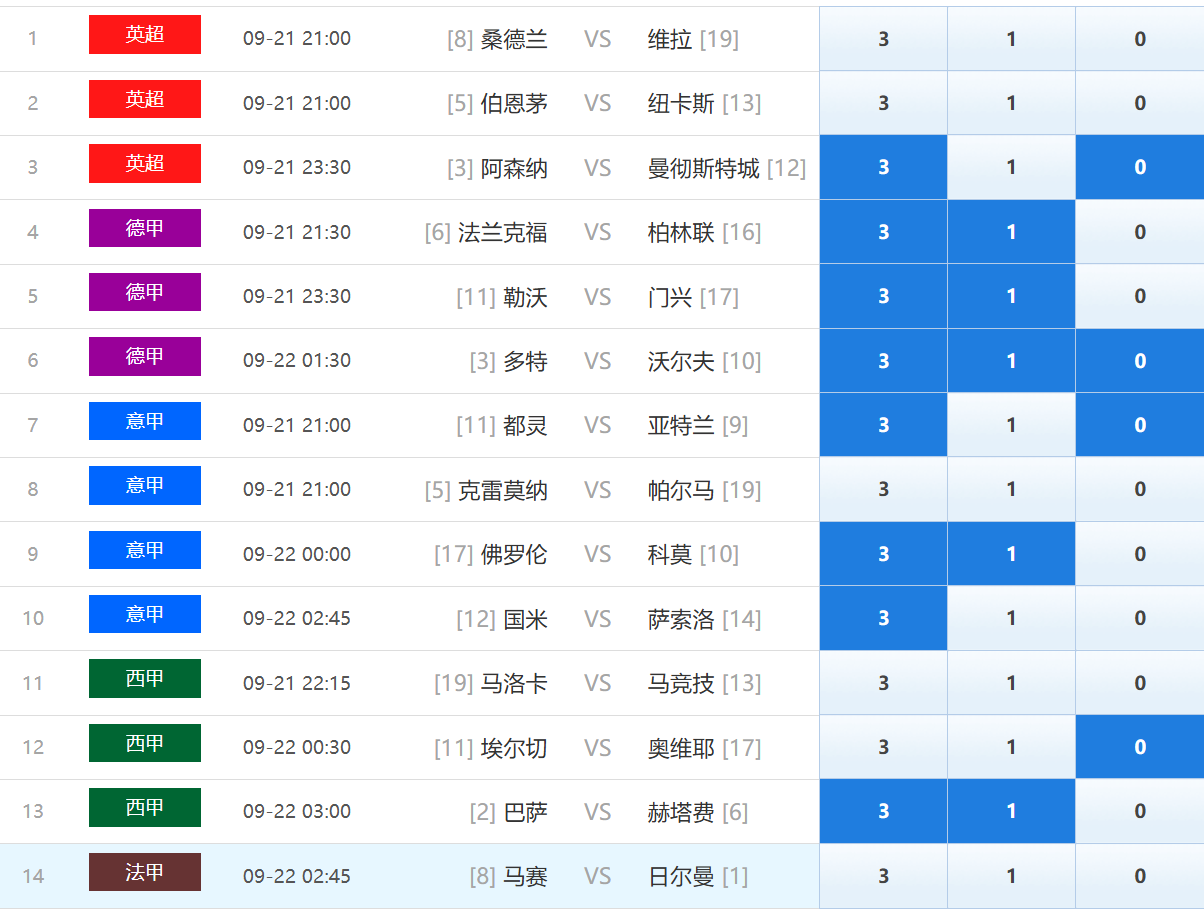1204x912 pixels.
Task: Select 1 for 马赛 vs 日尔曼
Action: pyautogui.click(x=1011, y=876)
